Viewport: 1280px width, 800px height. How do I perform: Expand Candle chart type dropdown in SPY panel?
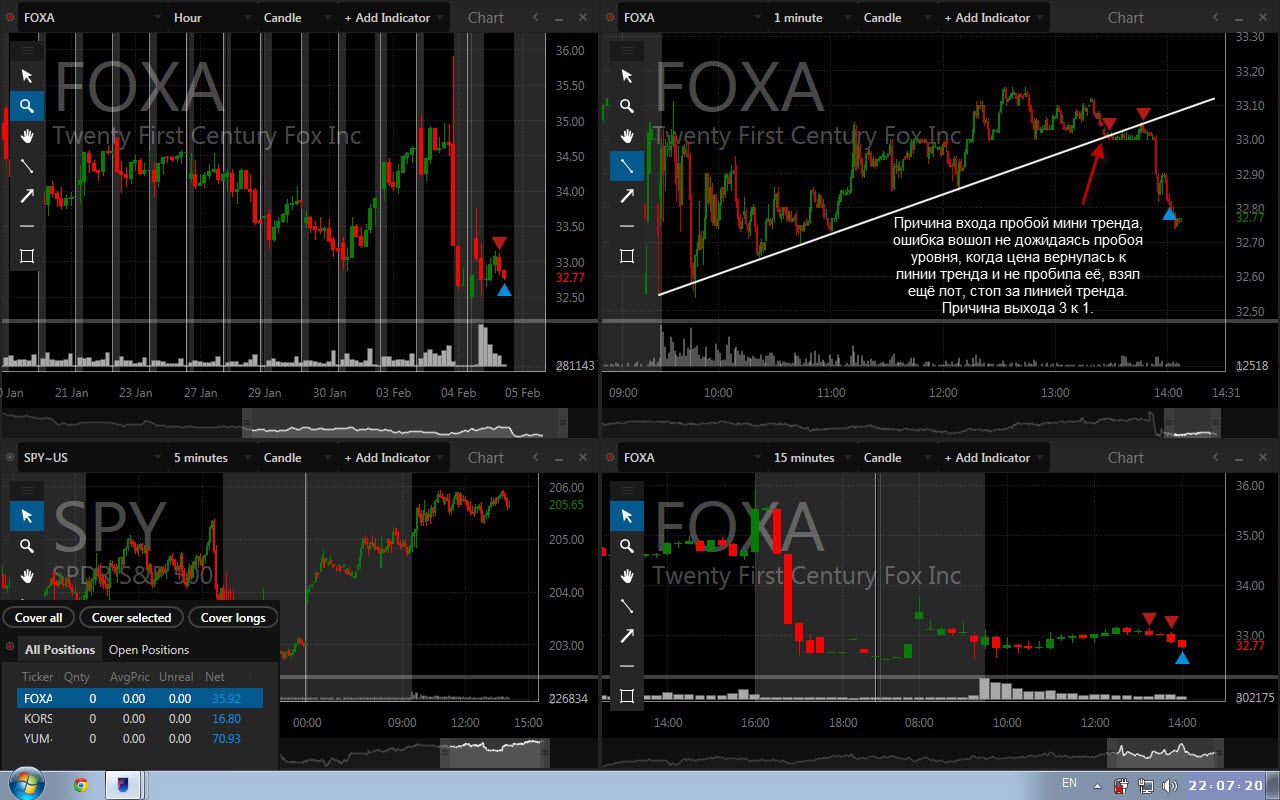(295, 458)
